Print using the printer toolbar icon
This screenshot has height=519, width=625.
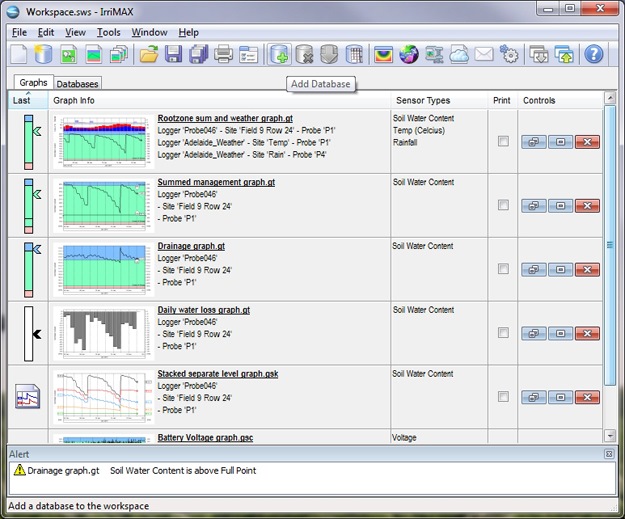tap(224, 54)
